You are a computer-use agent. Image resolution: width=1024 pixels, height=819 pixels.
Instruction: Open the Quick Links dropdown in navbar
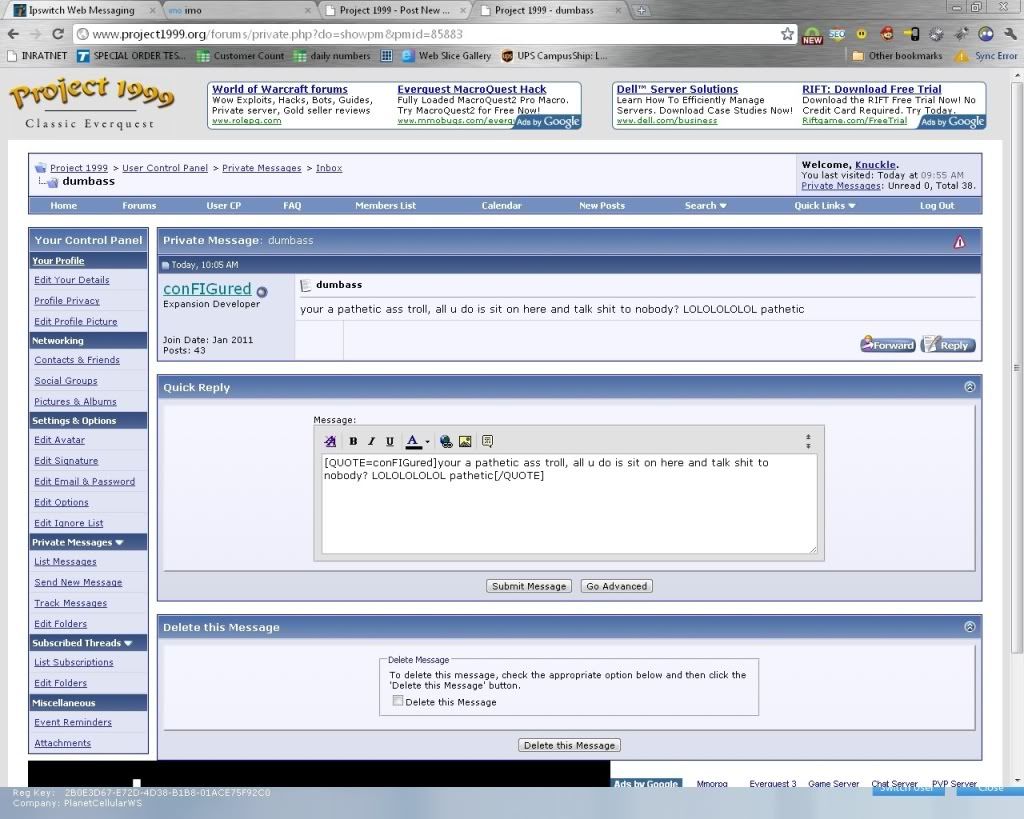click(825, 206)
